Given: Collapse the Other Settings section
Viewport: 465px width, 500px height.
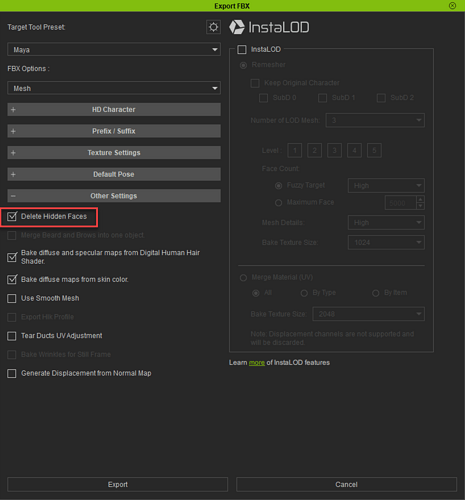Looking at the screenshot, I should click(114, 196).
